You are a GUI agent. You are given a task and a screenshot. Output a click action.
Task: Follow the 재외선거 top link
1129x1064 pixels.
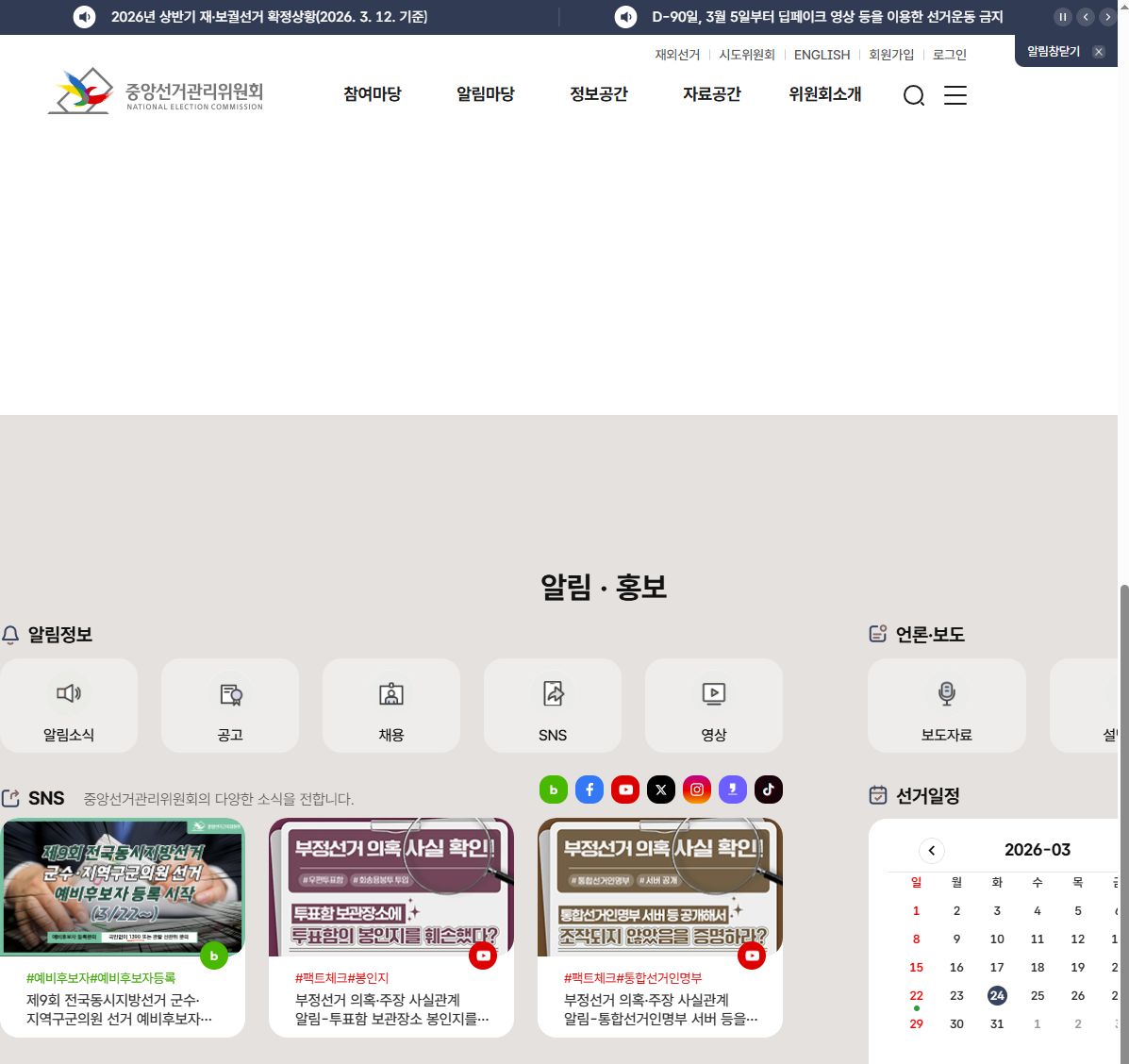pyautogui.click(x=677, y=55)
